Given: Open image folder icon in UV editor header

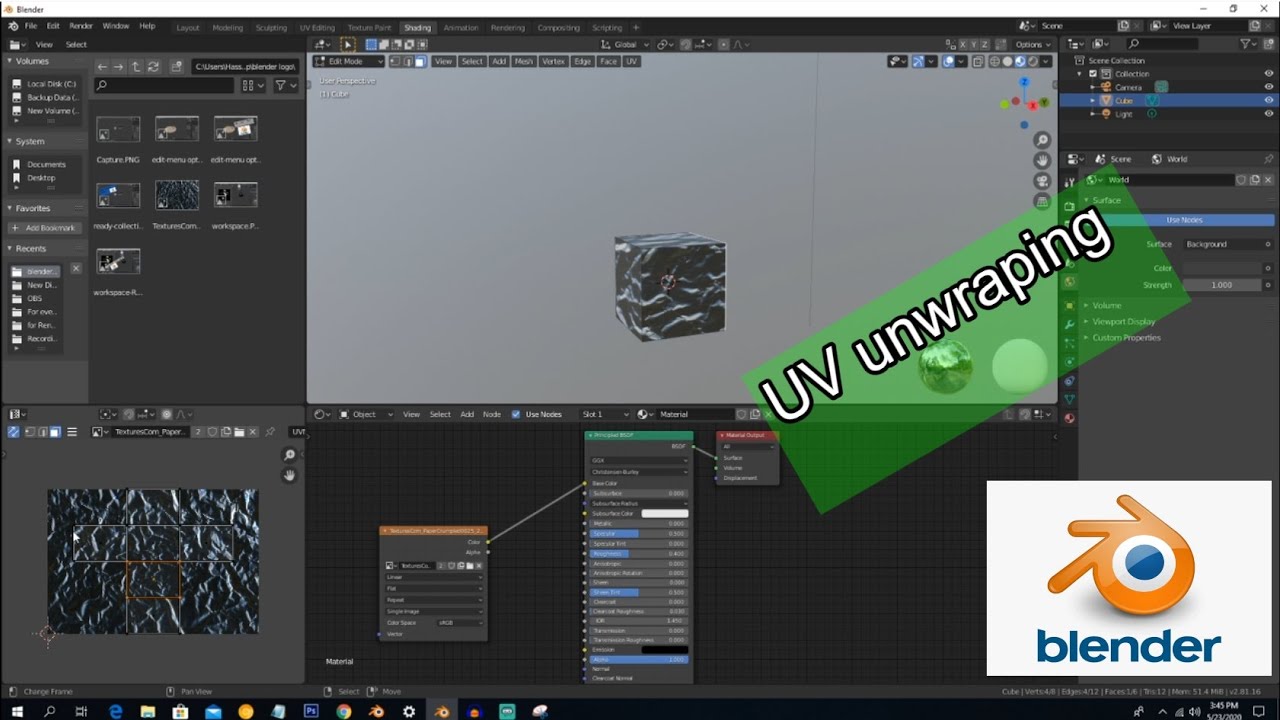Looking at the screenshot, I should (240, 432).
